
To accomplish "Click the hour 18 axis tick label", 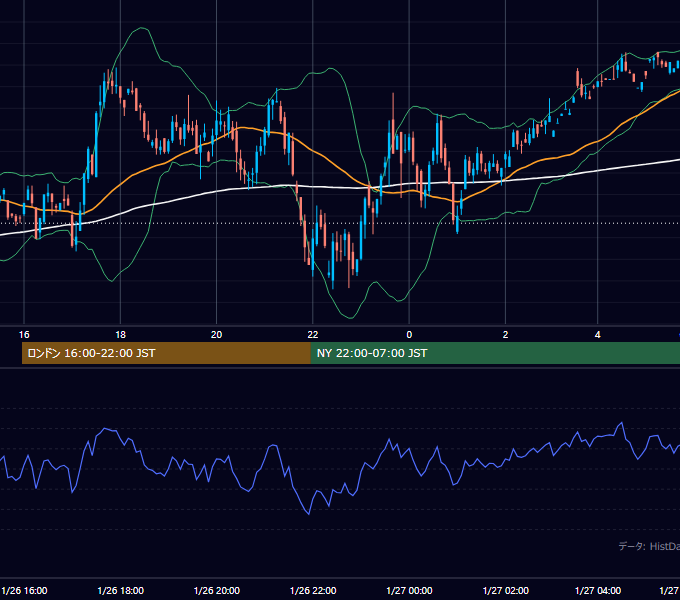I will point(121,335).
